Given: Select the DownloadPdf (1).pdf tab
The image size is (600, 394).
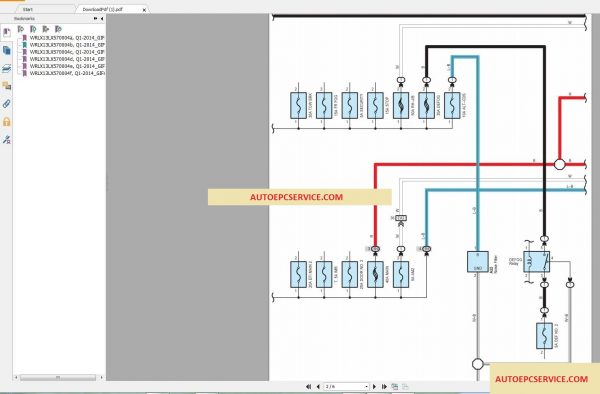Looking at the screenshot, I should pos(102,9).
